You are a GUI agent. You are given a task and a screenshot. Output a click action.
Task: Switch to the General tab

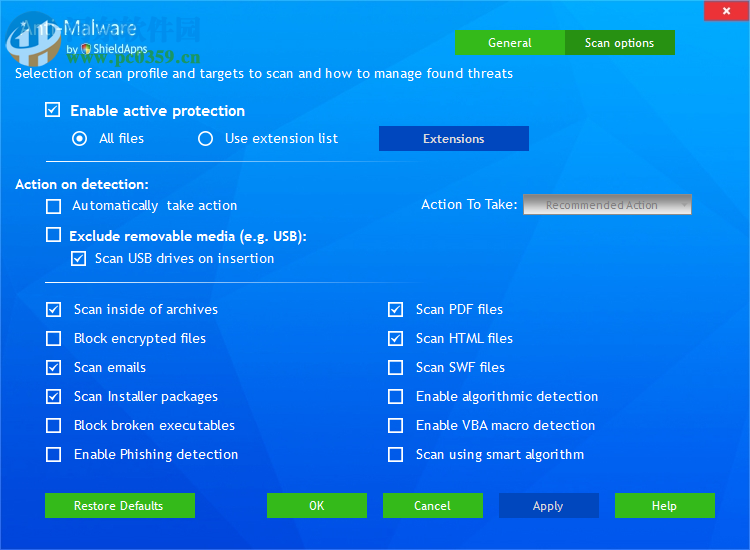tap(510, 43)
